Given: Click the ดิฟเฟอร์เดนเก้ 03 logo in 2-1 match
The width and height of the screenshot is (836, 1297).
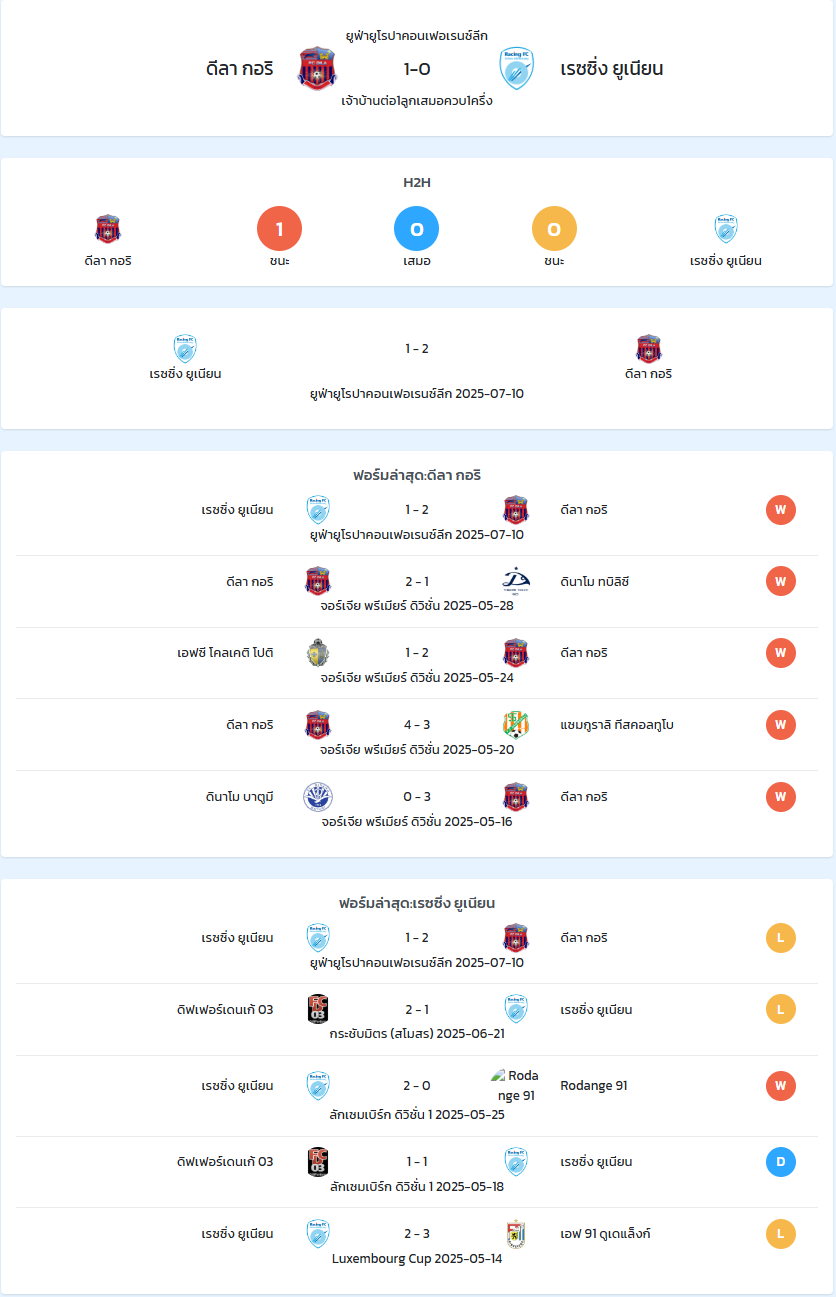Looking at the screenshot, I should click(318, 1009).
